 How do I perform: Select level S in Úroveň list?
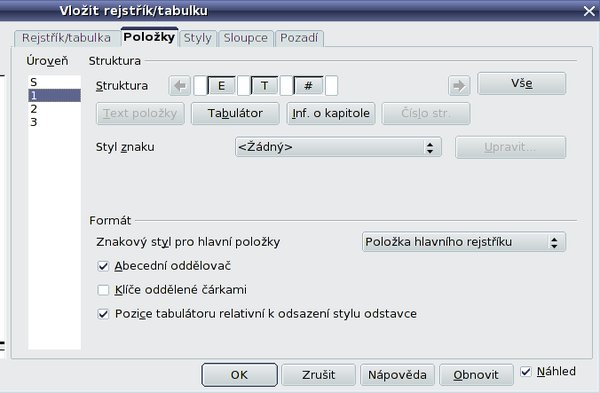[54, 82]
